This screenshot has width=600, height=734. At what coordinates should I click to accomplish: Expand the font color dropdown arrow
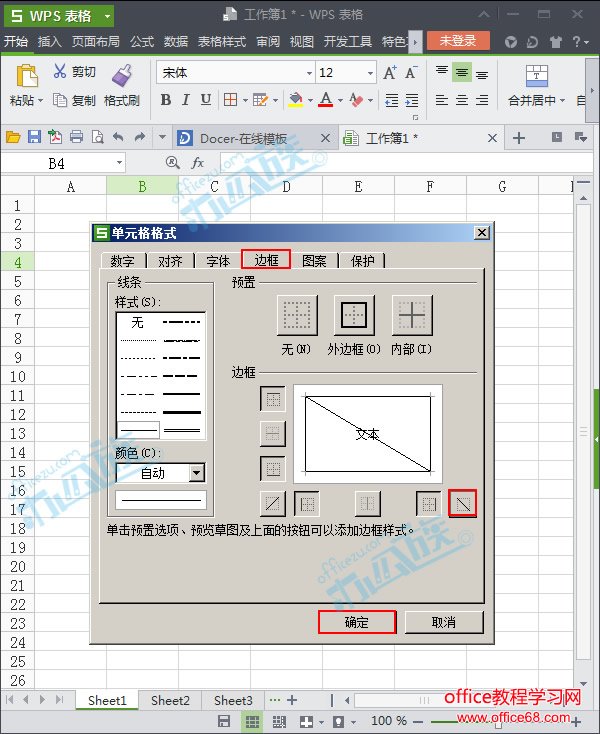click(x=340, y=100)
